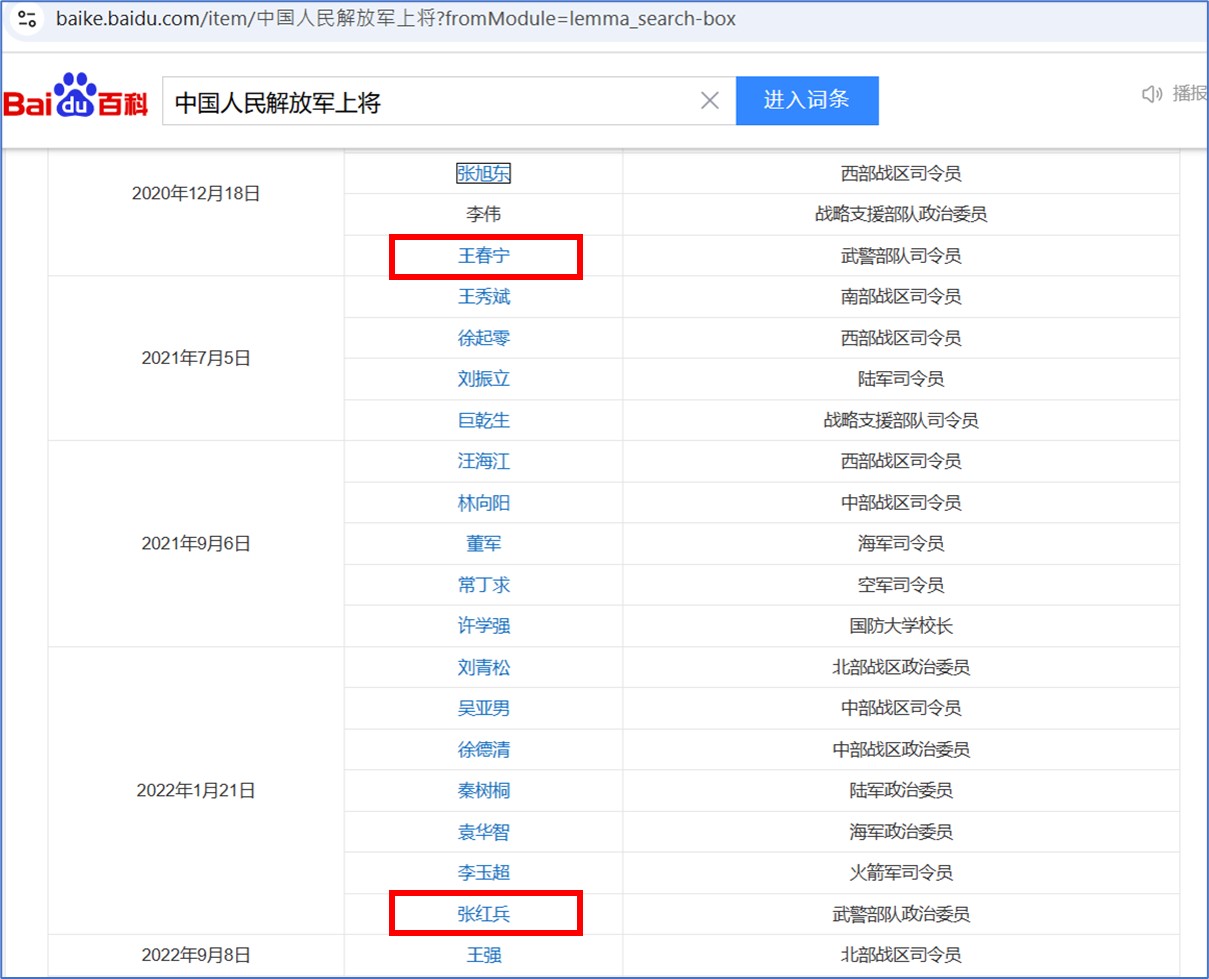
Task: Click the speaker 播报 icon
Action: 1152,94
